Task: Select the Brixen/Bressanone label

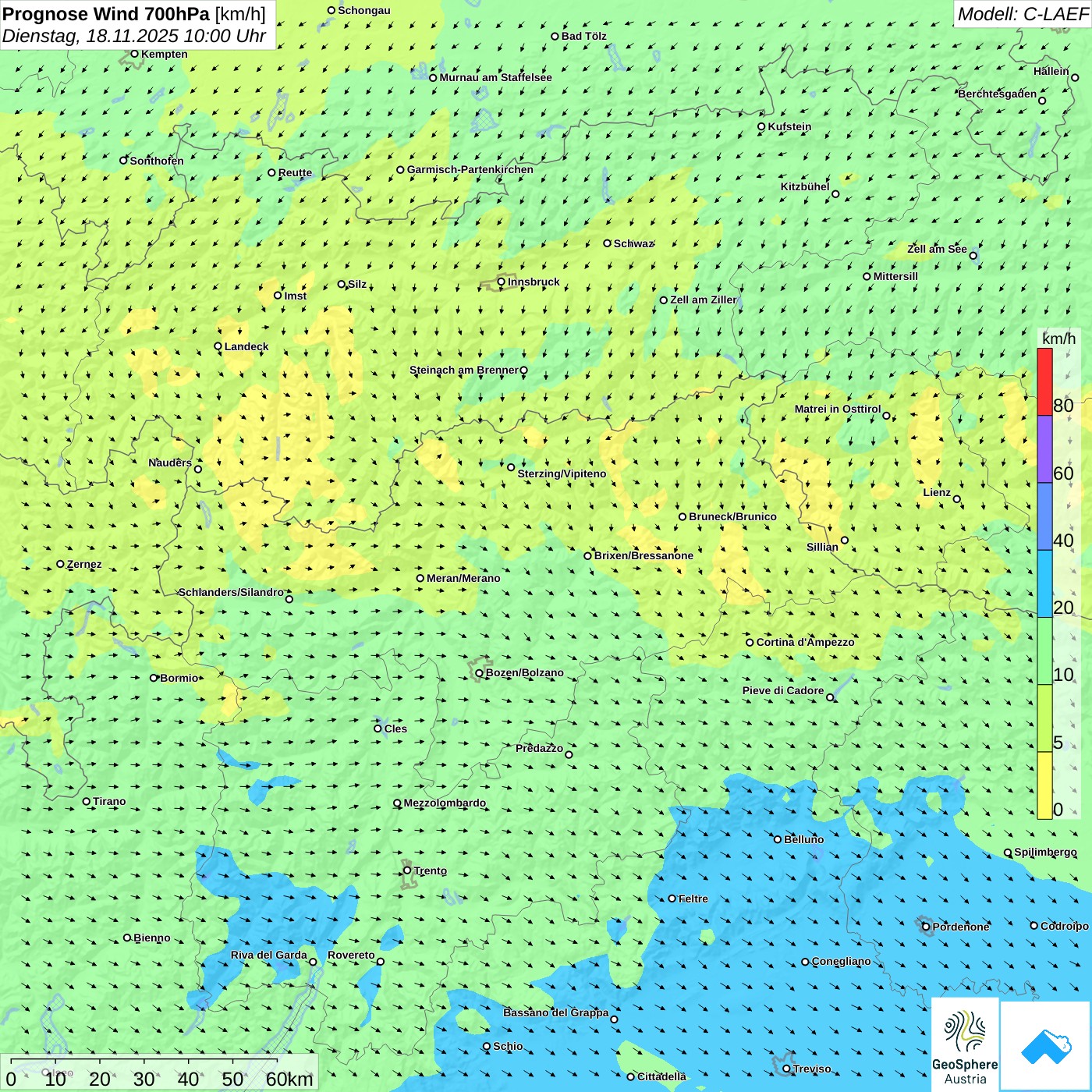Action: coord(643,555)
